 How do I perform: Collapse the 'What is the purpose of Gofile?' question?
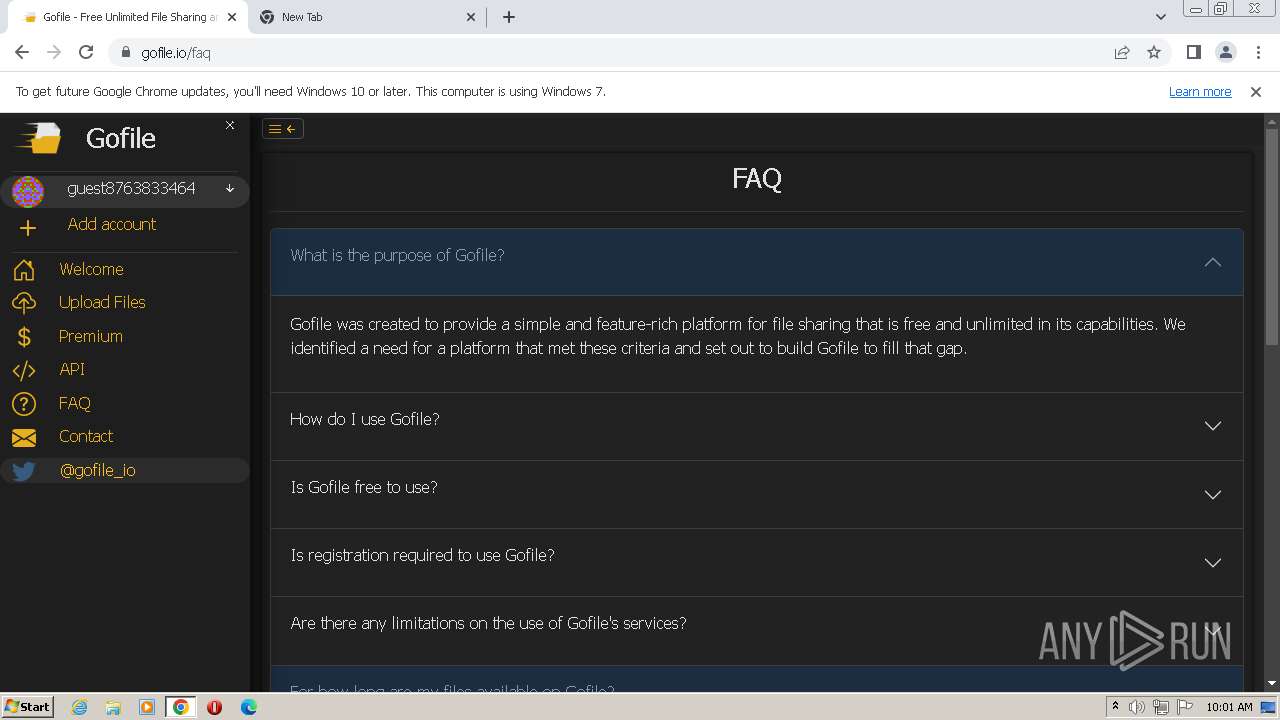tap(756, 261)
